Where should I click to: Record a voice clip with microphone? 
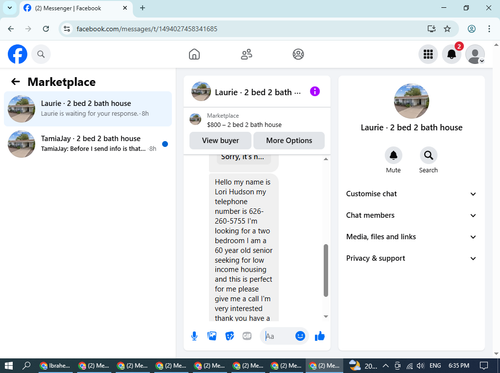click(x=194, y=336)
